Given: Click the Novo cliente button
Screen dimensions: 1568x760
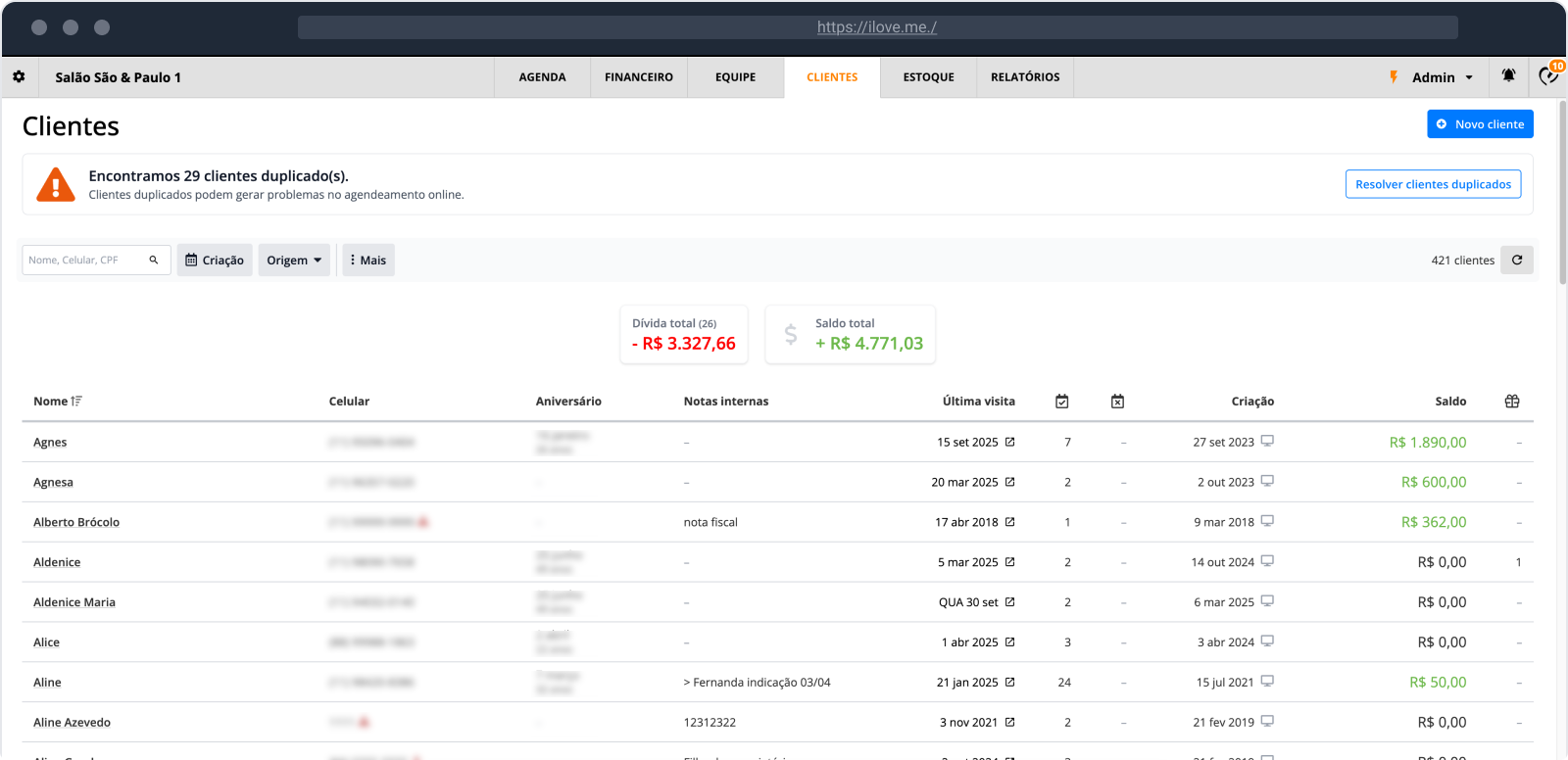Looking at the screenshot, I should (1480, 124).
